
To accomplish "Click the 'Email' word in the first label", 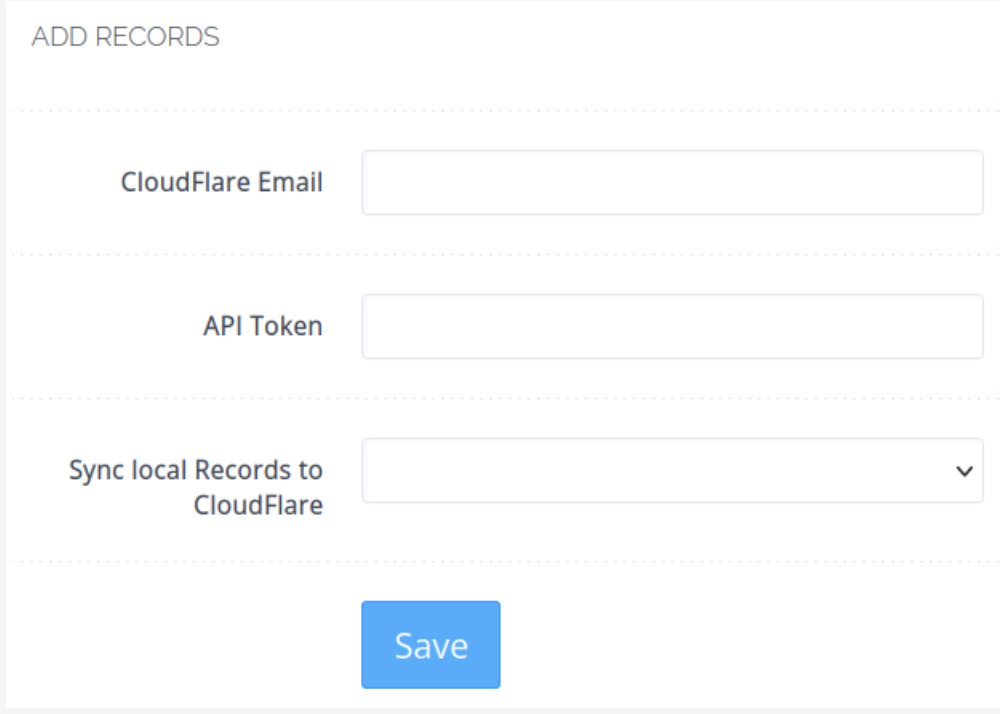I will pos(290,182).
